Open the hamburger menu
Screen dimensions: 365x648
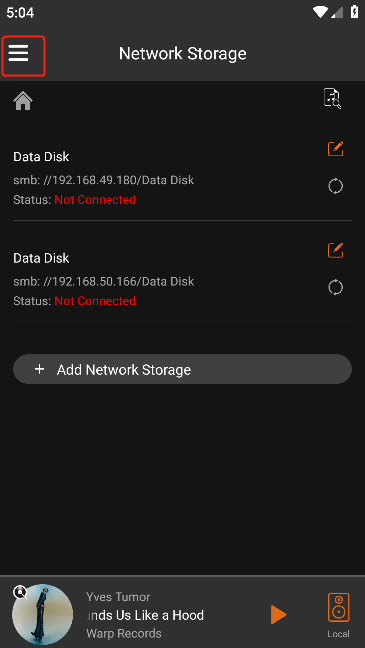tap(19, 53)
